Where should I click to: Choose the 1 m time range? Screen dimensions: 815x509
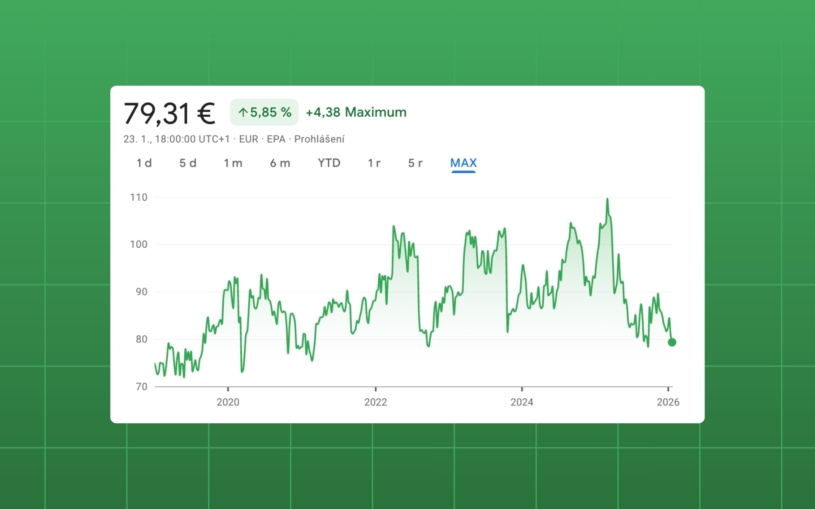coord(233,163)
